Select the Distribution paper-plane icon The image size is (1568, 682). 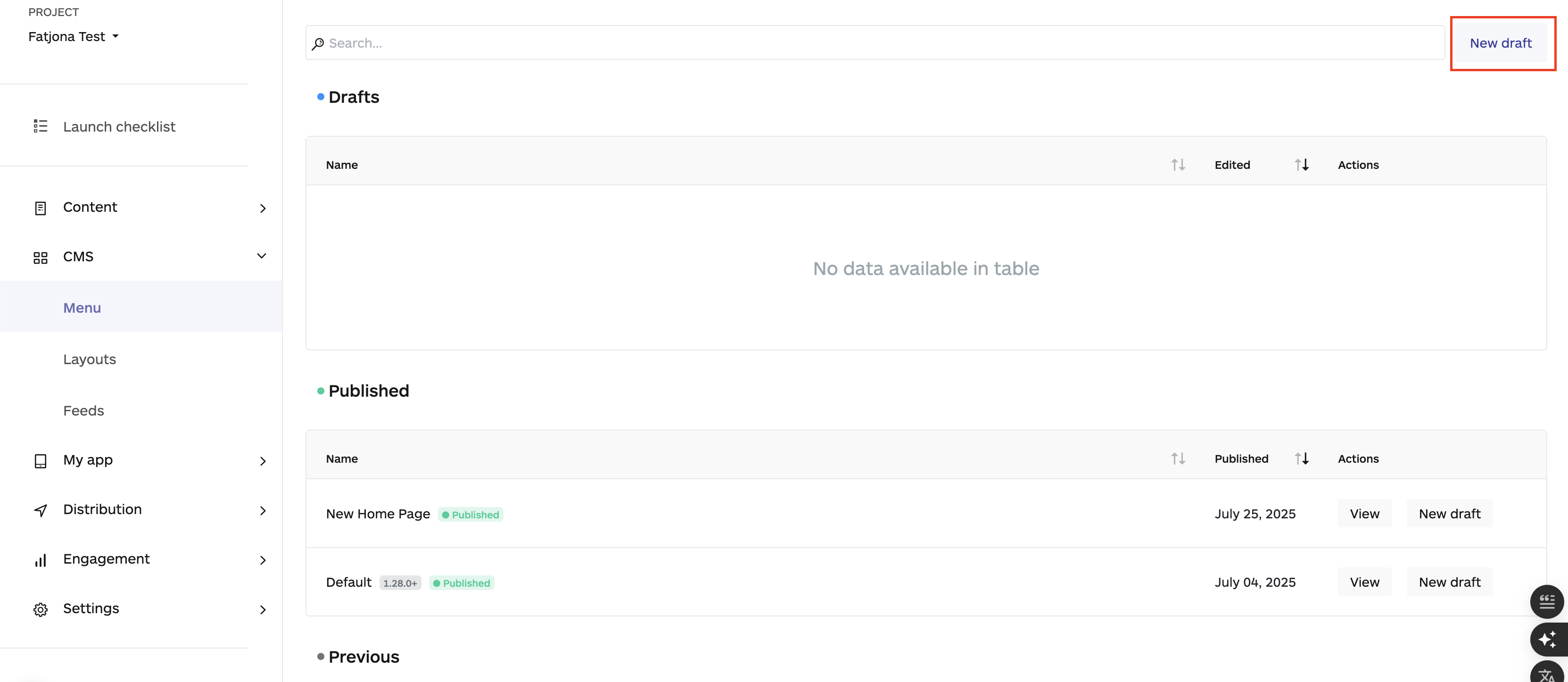40,510
